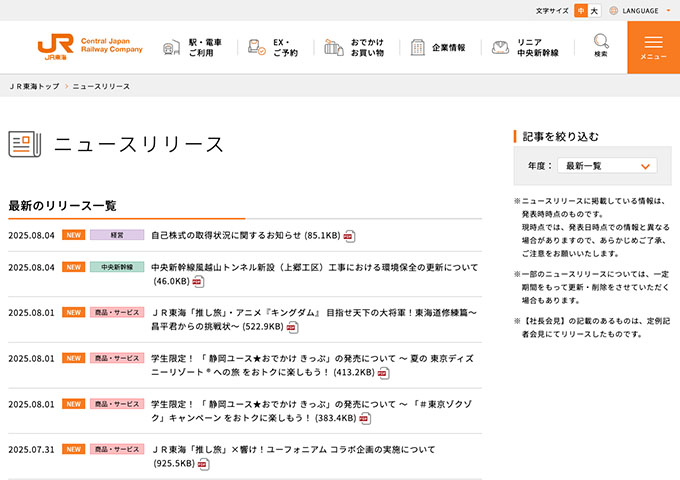Click the train icon beside 駅・電車ご利用
Viewport: 680px width, 480px height.
click(x=171, y=48)
